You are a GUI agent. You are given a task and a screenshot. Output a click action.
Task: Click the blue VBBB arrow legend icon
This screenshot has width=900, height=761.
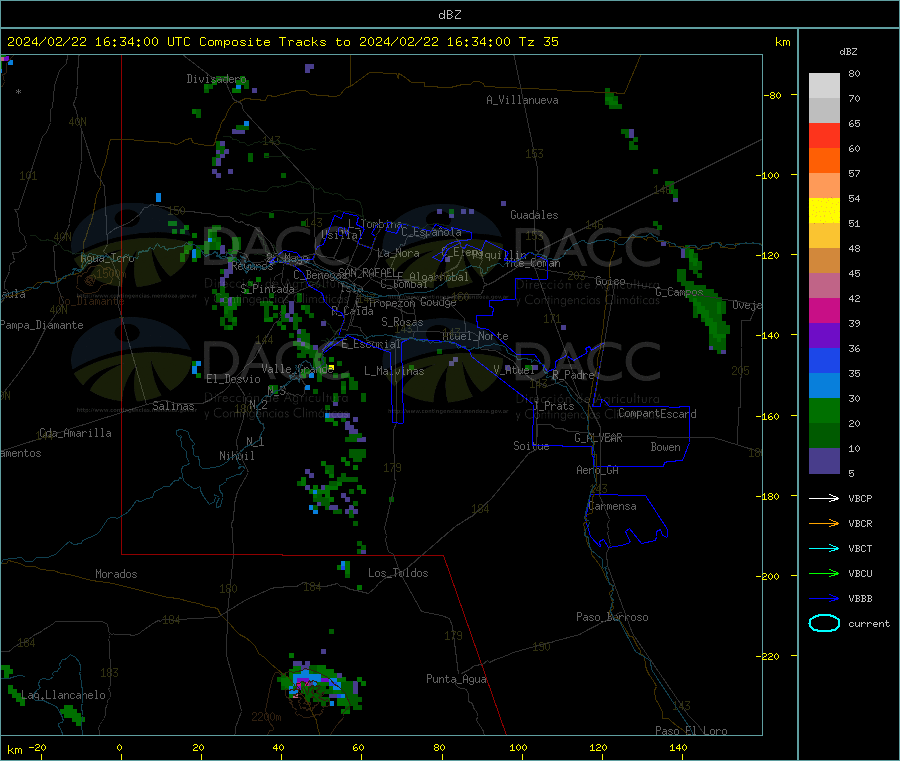(x=824, y=599)
